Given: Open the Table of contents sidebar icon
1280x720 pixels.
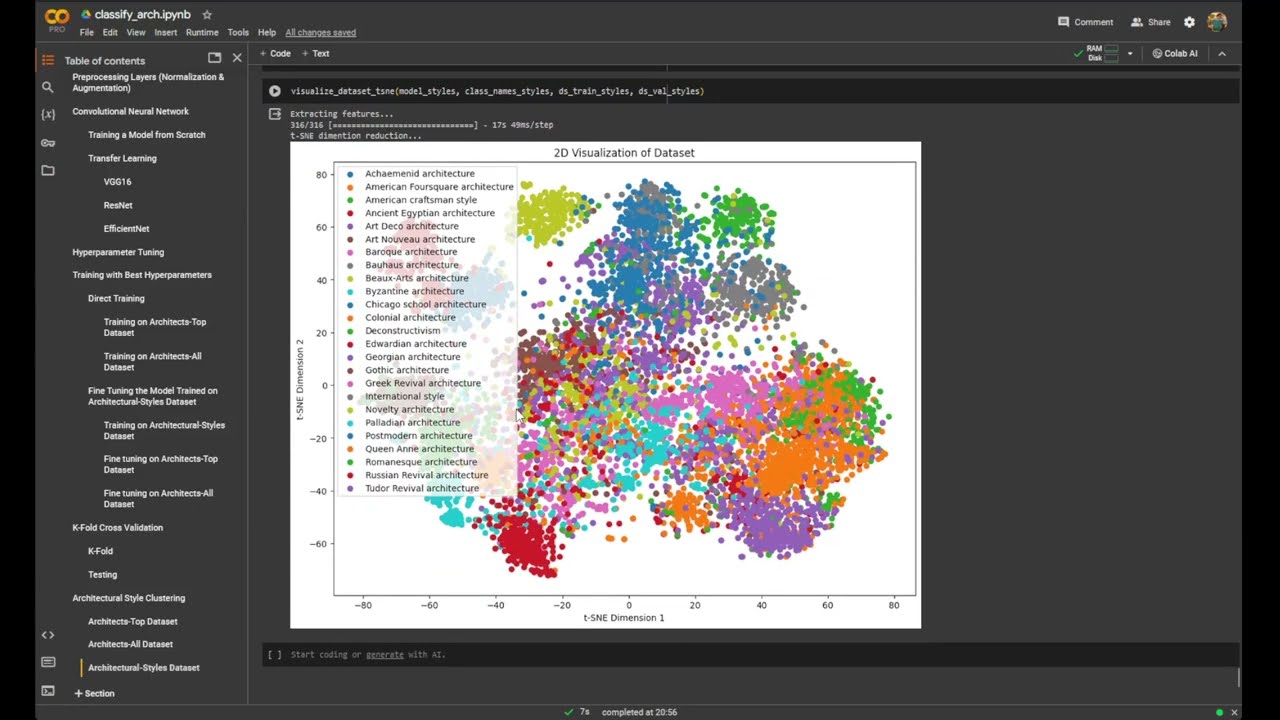Looking at the screenshot, I should tap(48, 60).
